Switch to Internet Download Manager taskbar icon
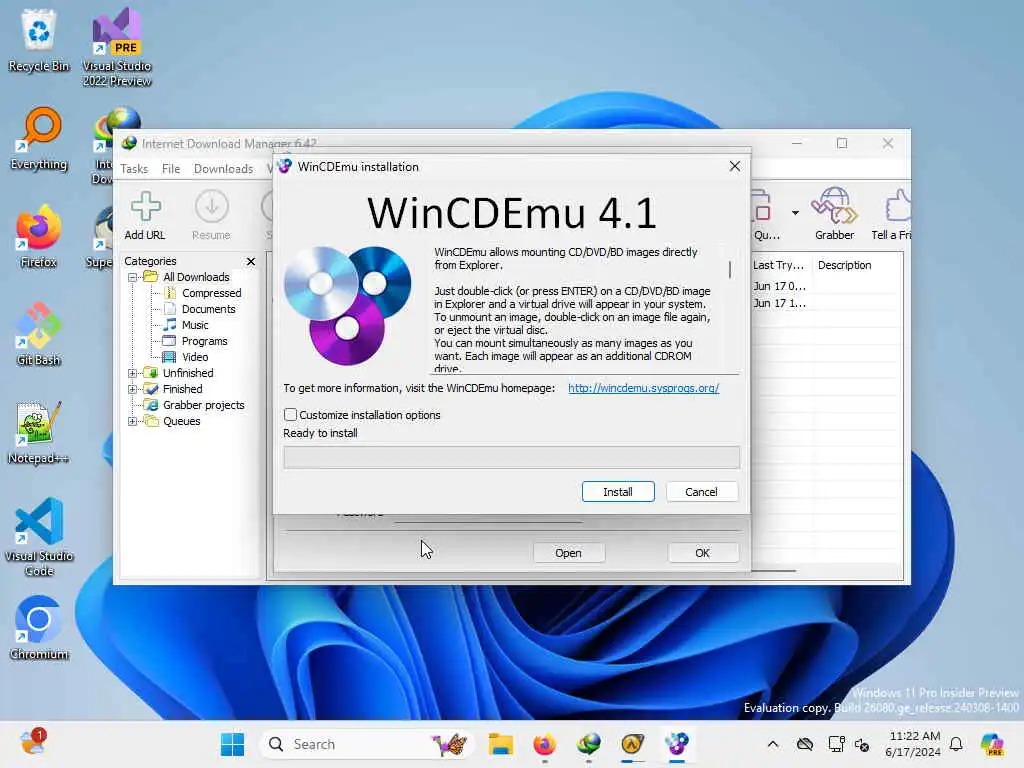 (x=589, y=744)
